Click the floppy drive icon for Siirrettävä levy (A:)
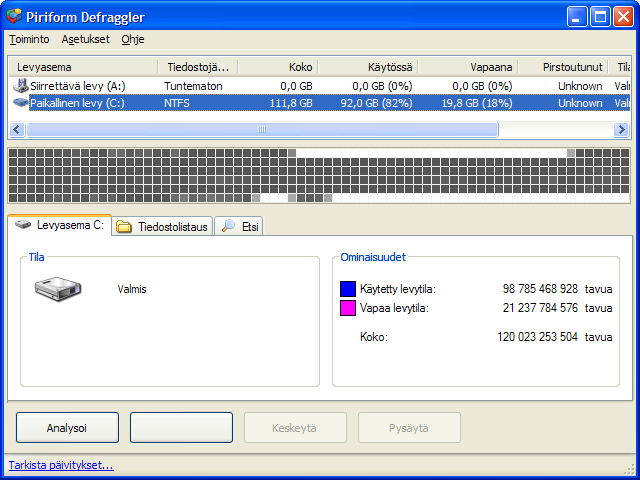The height and width of the screenshot is (480, 640). [20, 85]
